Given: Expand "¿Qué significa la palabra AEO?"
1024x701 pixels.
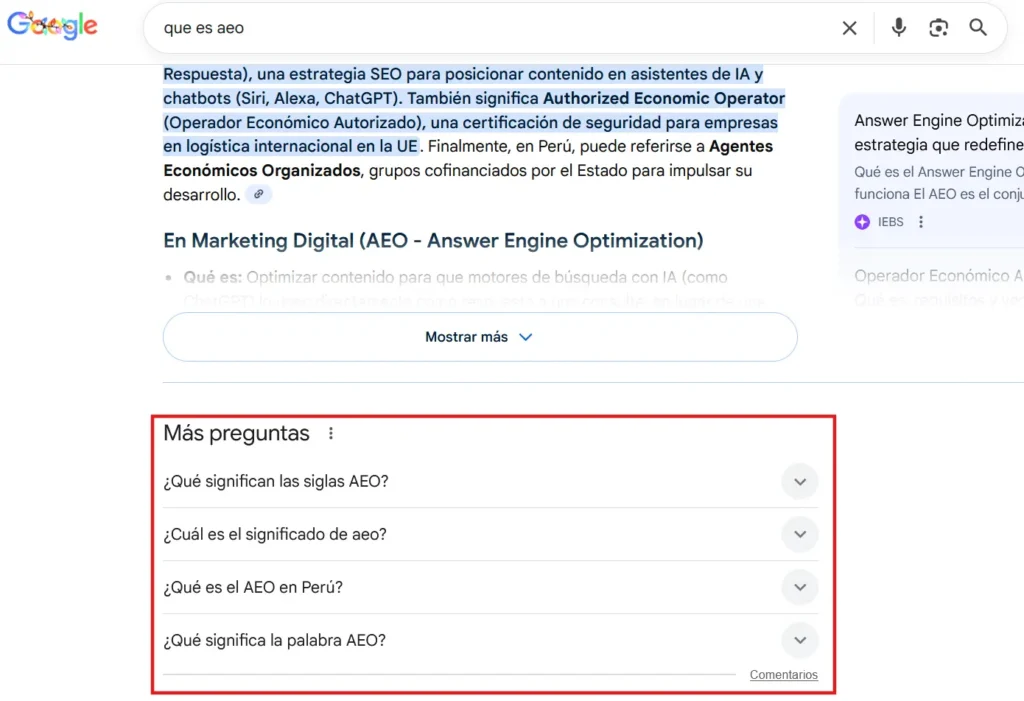Looking at the screenshot, I should click(x=490, y=640).
